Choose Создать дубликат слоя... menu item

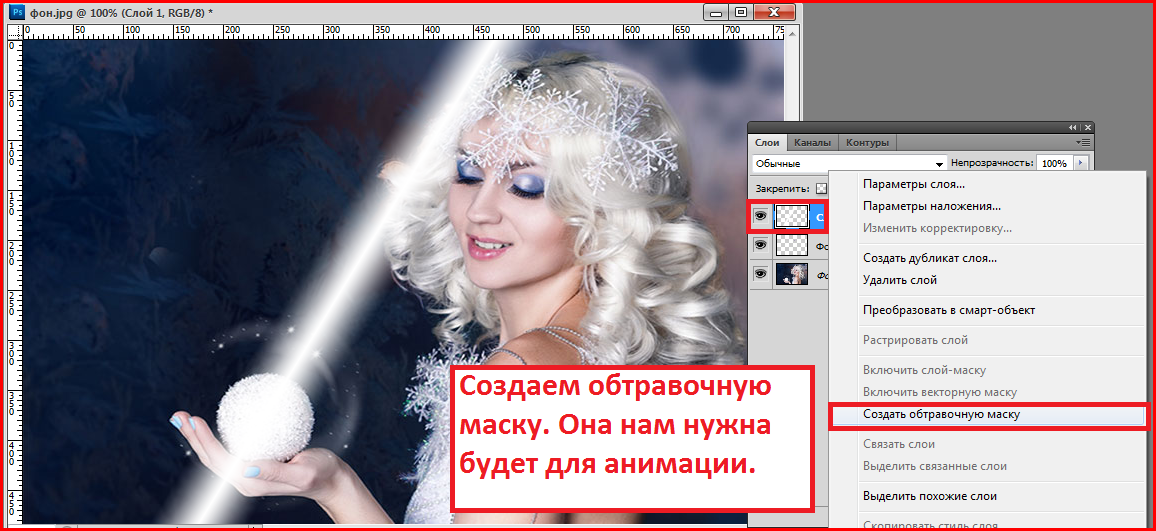[x=930, y=258]
